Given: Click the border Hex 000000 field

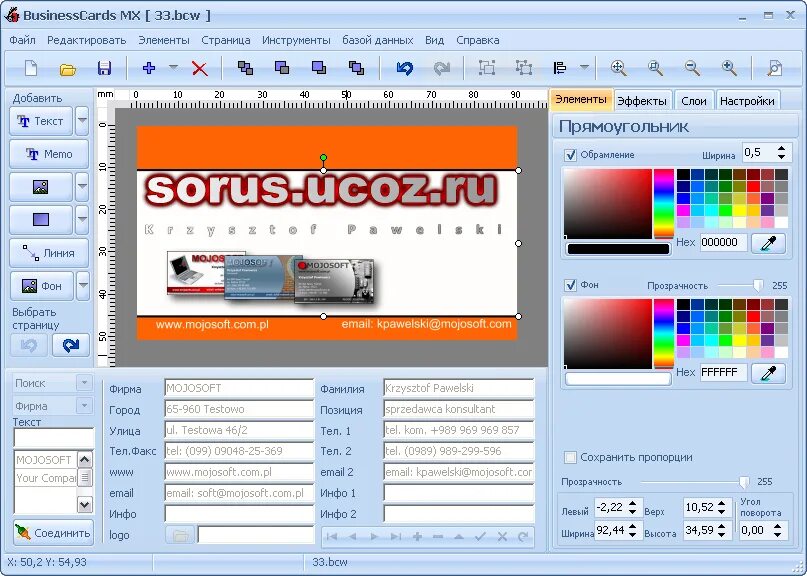Looking at the screenshot, I should 723,242.
